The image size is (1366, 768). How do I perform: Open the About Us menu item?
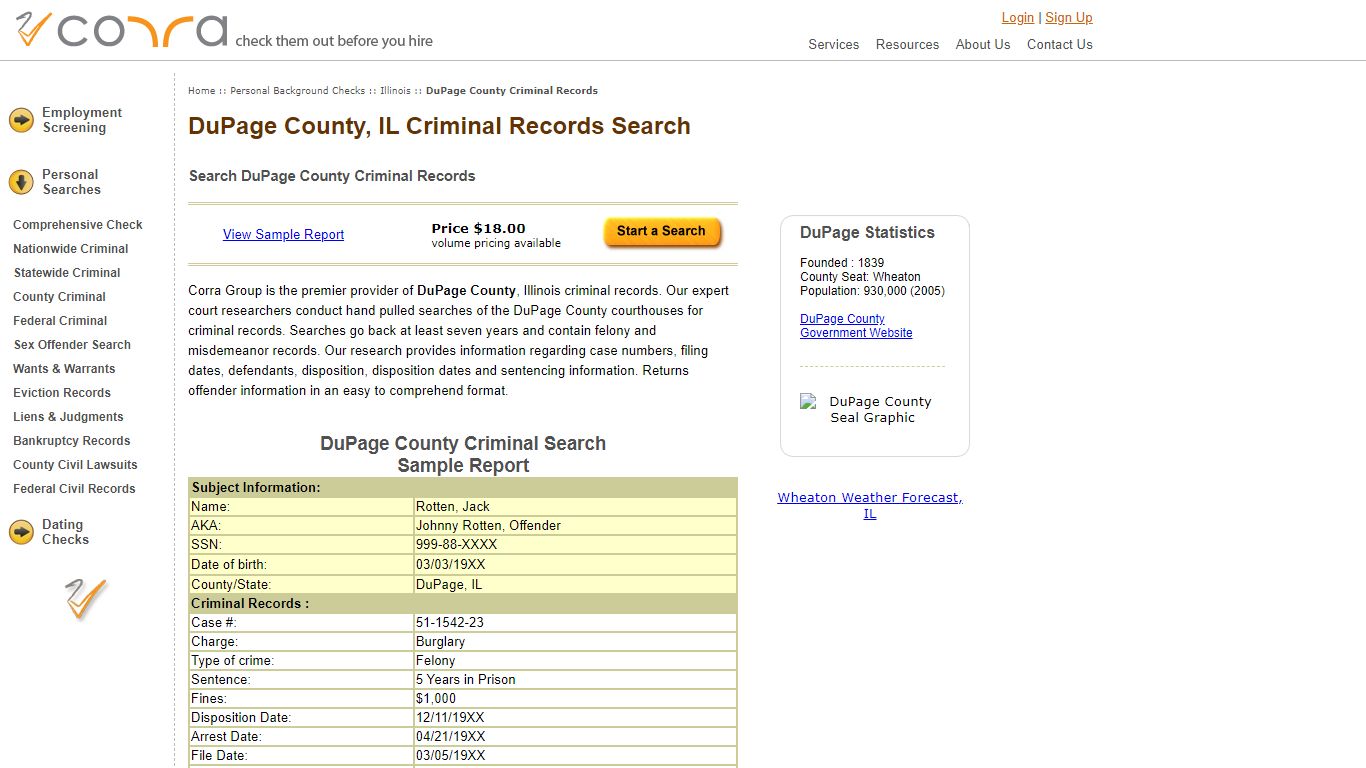[983, 44]
